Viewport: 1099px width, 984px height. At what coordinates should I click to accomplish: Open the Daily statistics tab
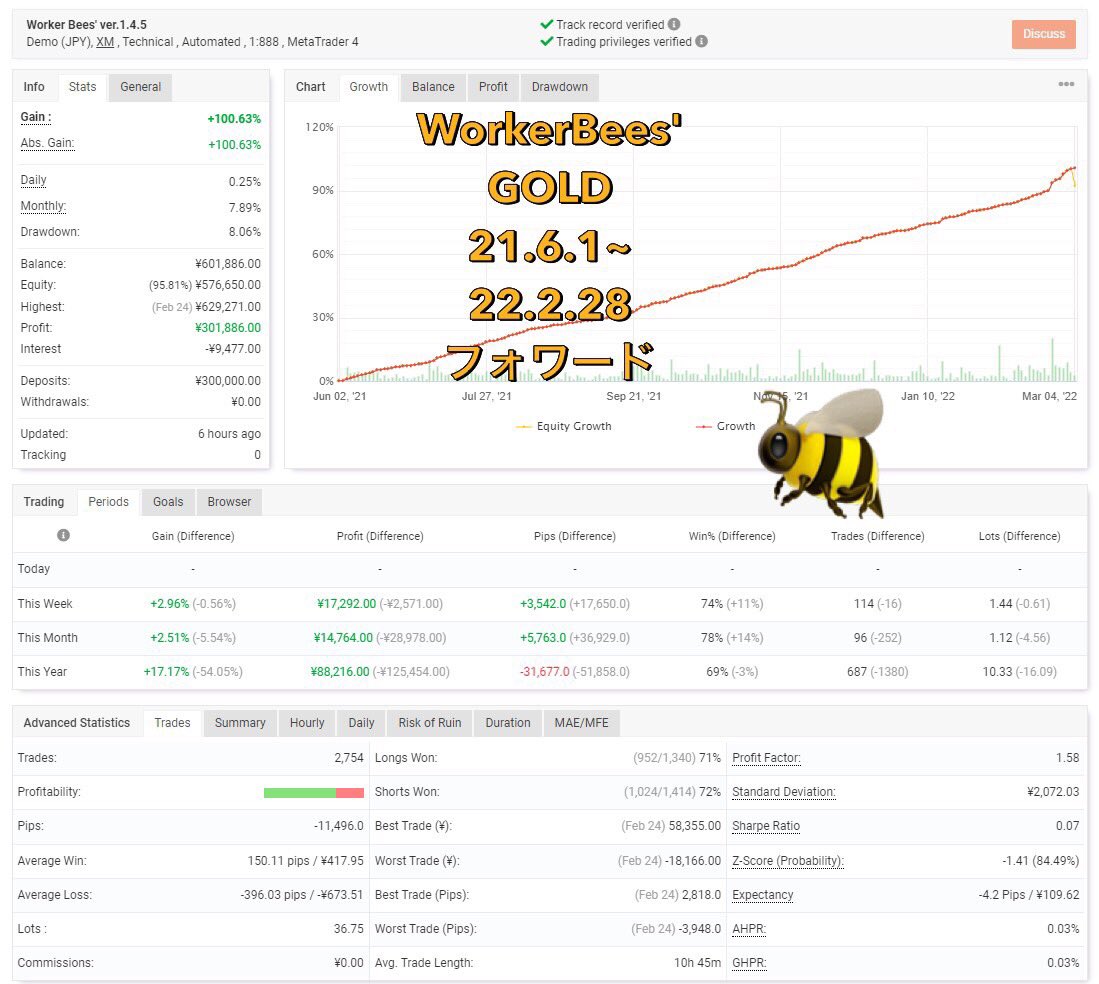tap(362, 723)
